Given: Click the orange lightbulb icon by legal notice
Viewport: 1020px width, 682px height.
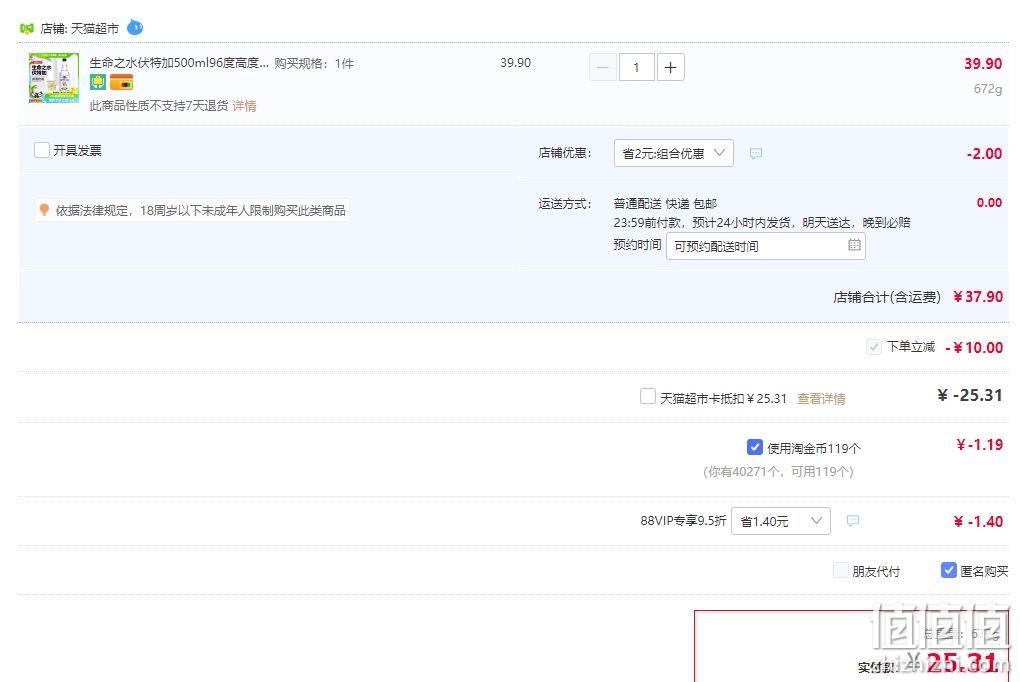Looking at the screenshot, I should click(x=44, y=210).
